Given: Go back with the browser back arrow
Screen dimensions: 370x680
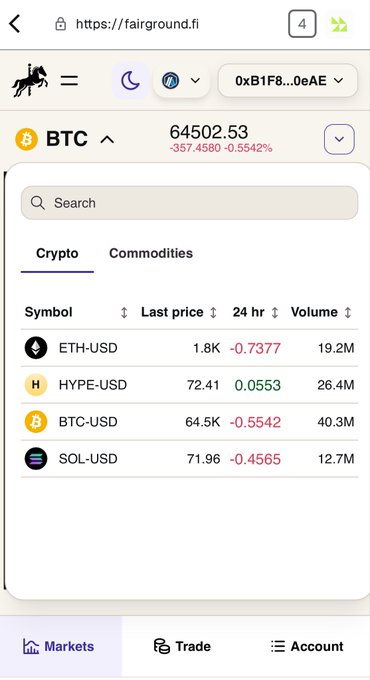Looking at the screenshot, I should coord(14,24).
